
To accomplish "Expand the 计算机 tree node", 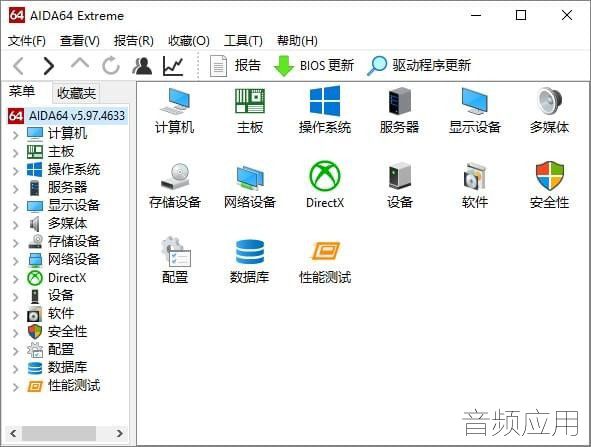I will pos(15,134).
